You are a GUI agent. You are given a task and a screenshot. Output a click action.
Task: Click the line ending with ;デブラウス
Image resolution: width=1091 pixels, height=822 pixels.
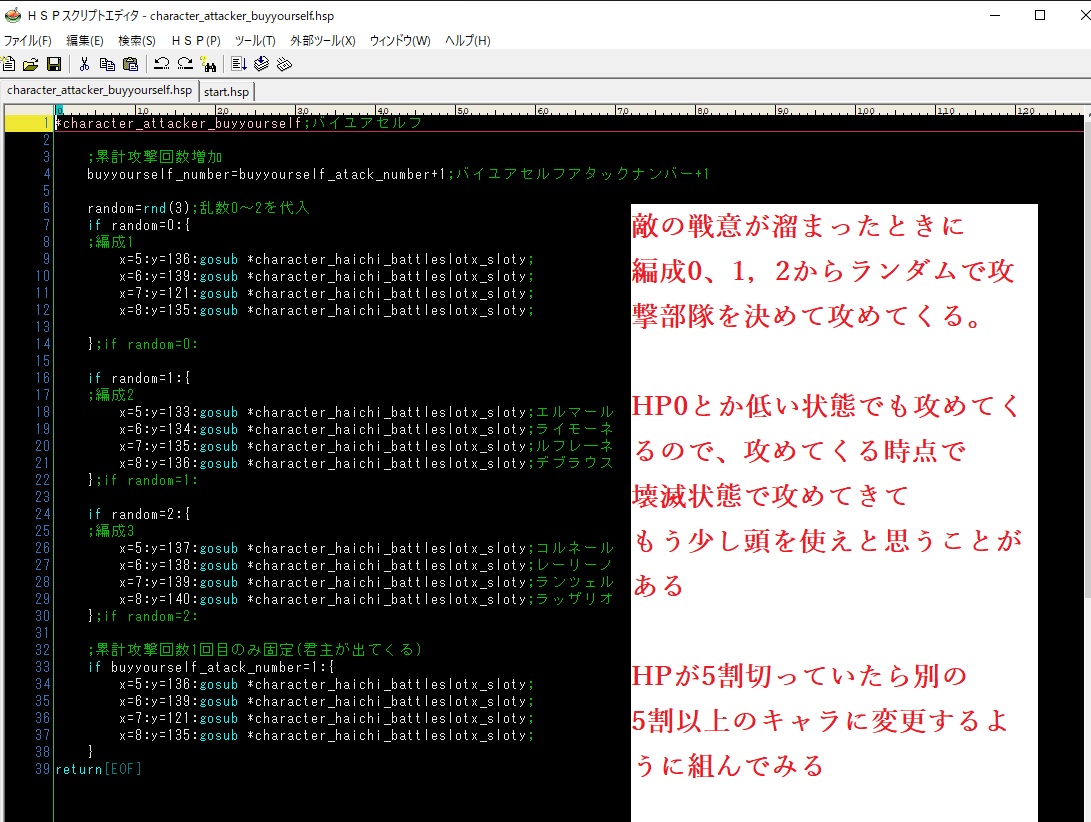tap(366, 463)
